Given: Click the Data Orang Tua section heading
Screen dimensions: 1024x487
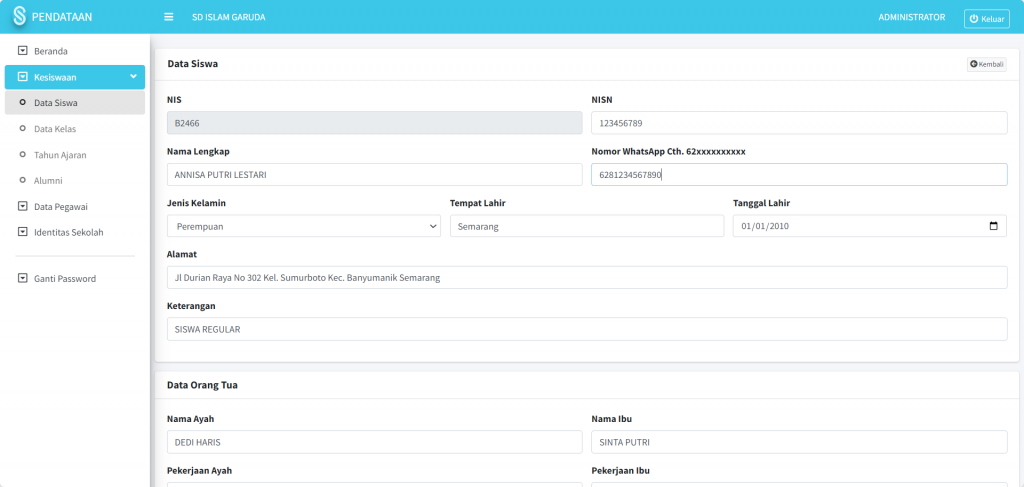Looking at the screenshot, I should tap(202, 385).
